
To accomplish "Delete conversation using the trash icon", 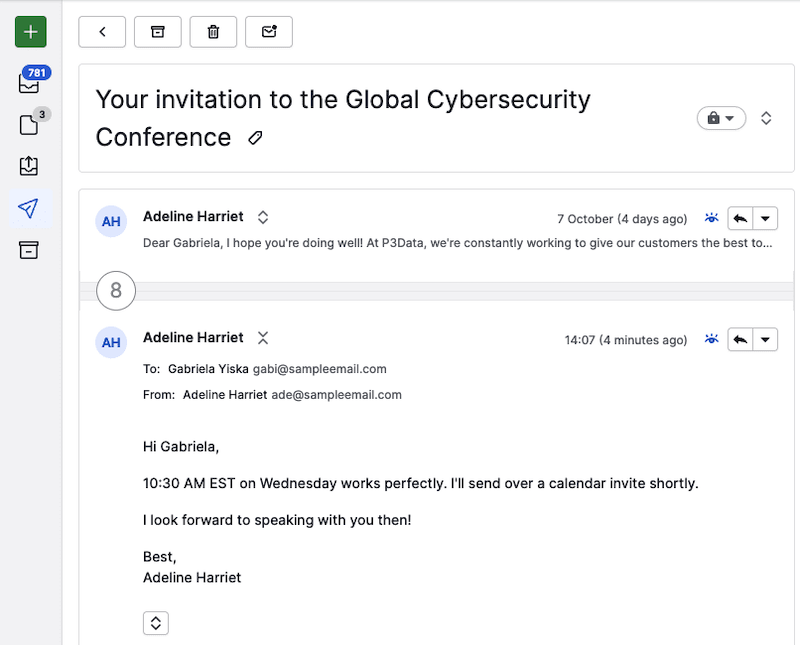I will (x=213, y=31).
